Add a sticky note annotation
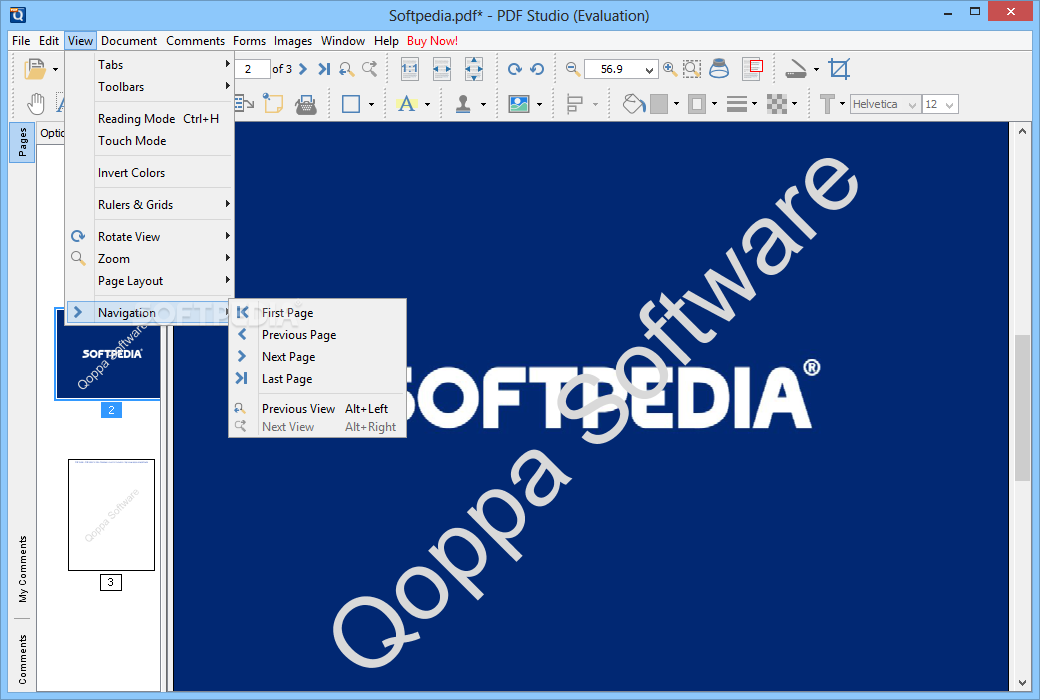The width and height of the screenshot is (1040, 700). (x=273, y=104)
